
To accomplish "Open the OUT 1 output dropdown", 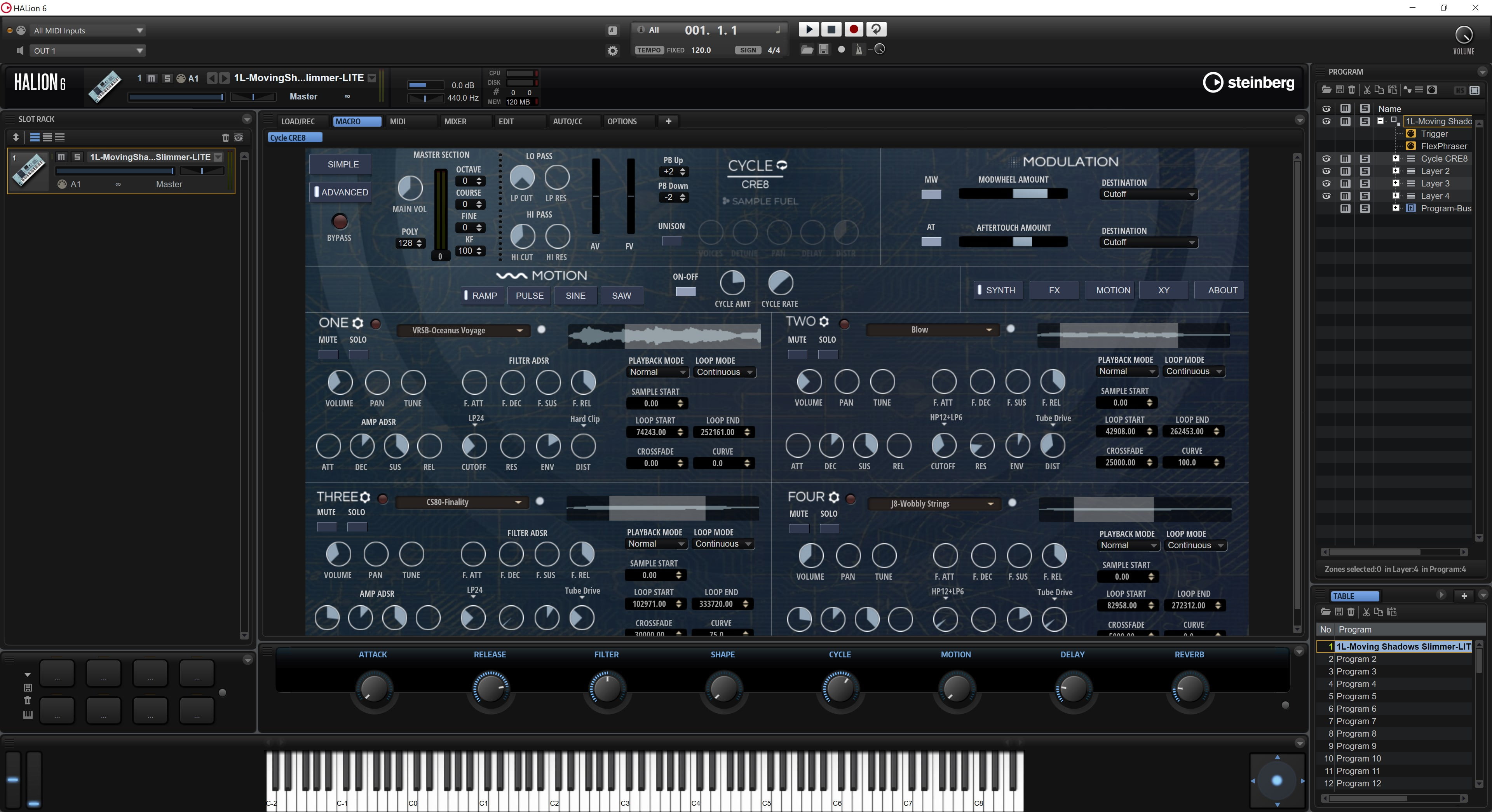I will (x=87, y=51).
